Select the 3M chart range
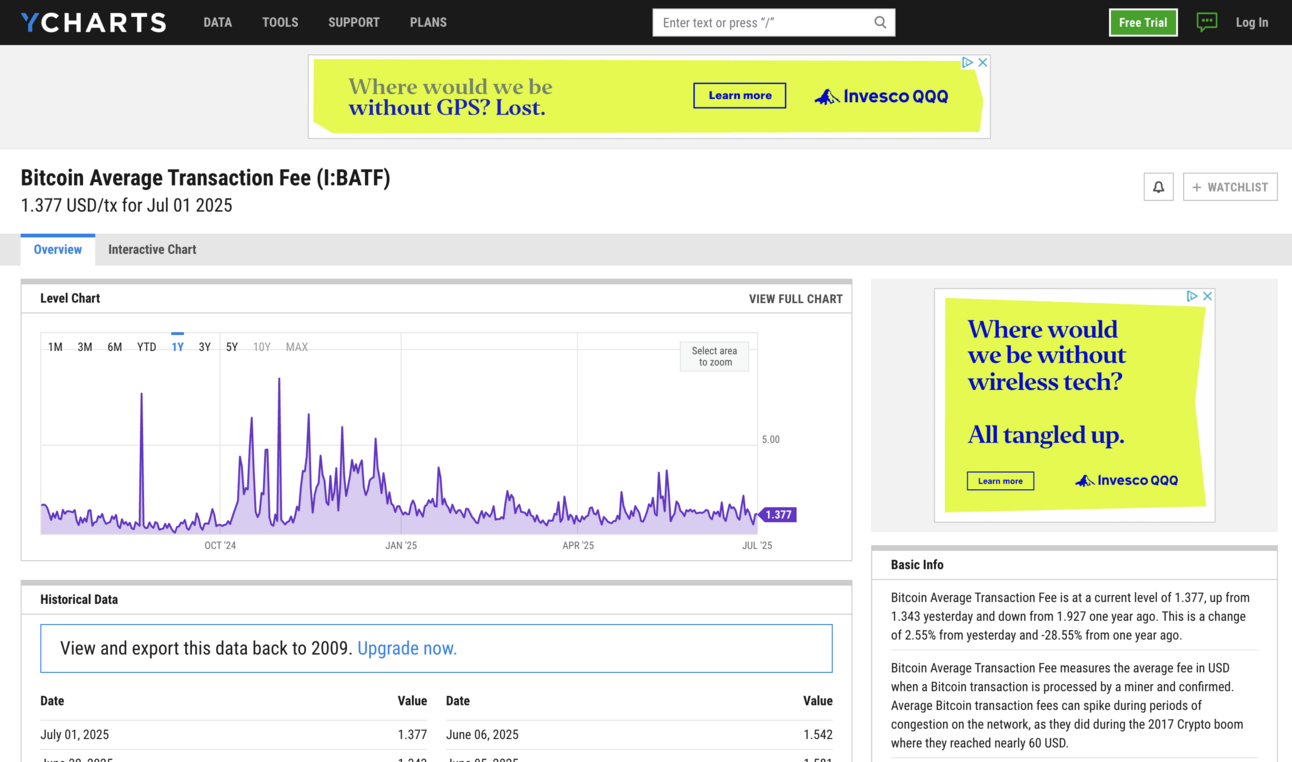This screenshot has width=1292, height=762. point(85,347)
